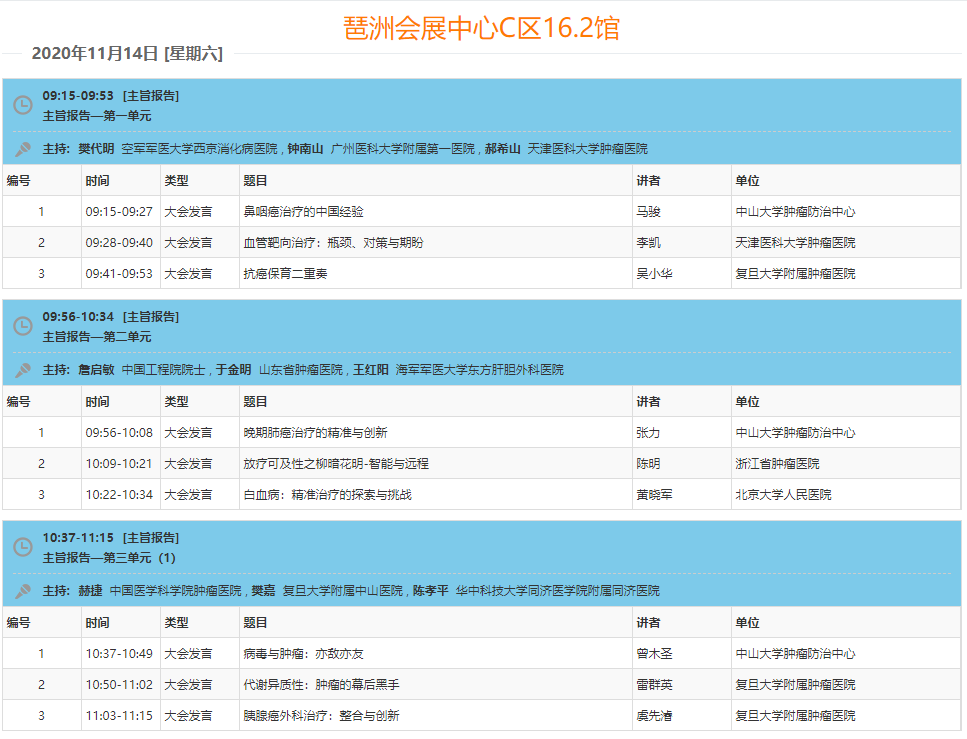Image resolution: width=967 pixels, height=739 pixels.
Task: Open the session title 主旨报告—第一单元
Action: tap(97, 115)
